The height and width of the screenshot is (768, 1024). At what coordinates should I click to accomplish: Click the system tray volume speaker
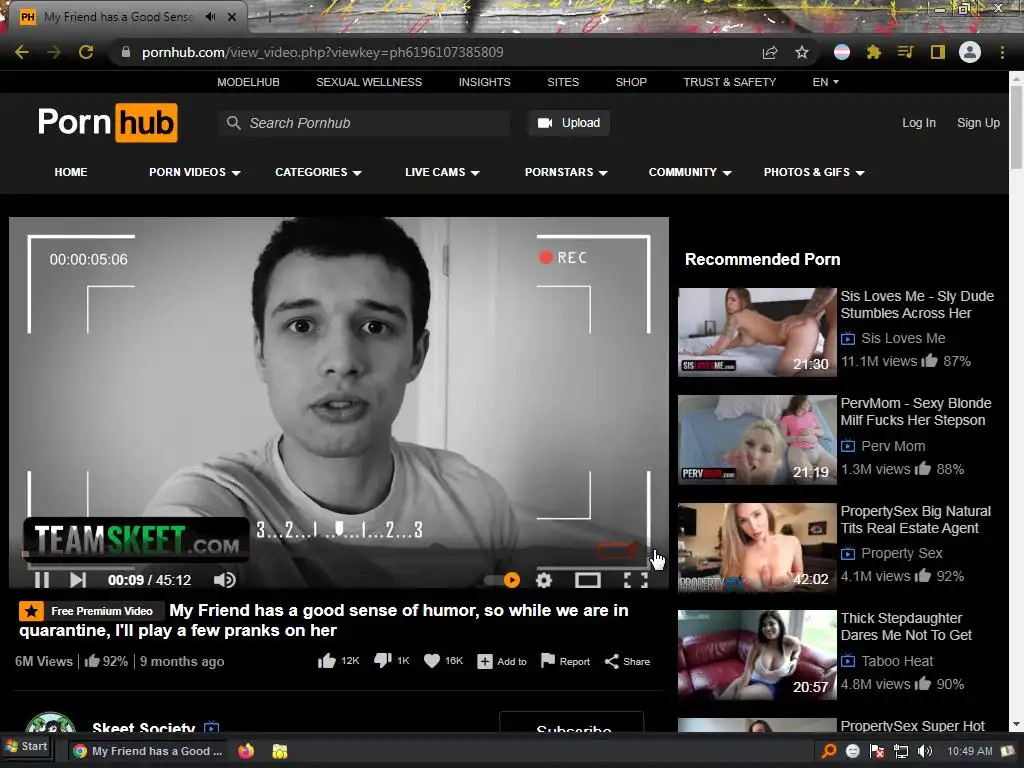tap(925, 751)
